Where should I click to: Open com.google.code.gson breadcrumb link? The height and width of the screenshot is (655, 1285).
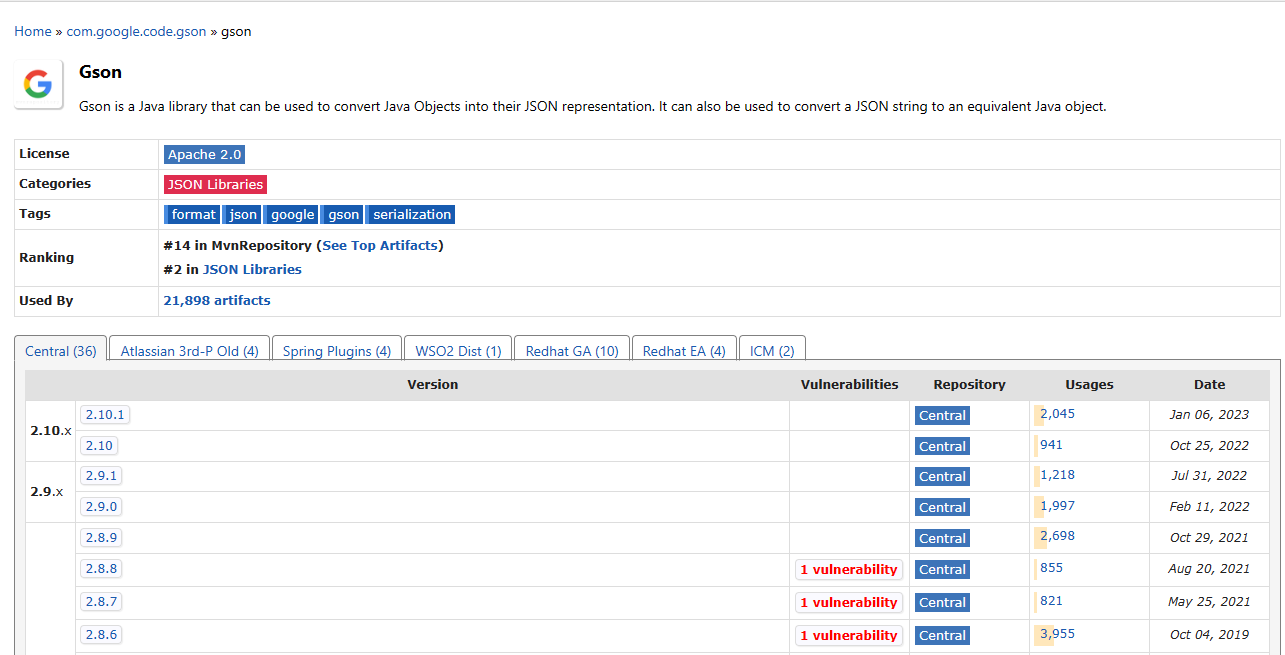[x=136, y=31]
